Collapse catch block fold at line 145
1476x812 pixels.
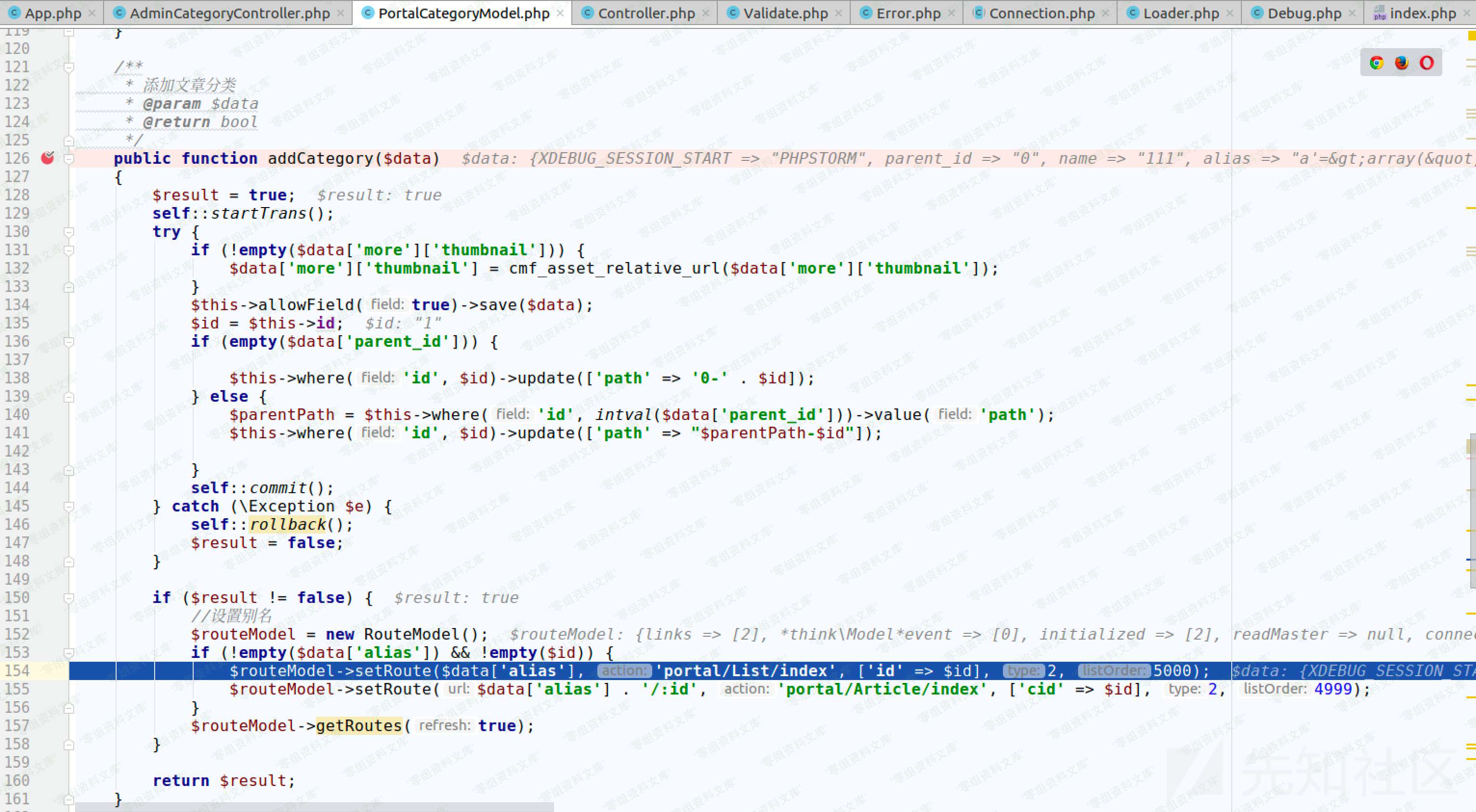[x=69, y=506]
